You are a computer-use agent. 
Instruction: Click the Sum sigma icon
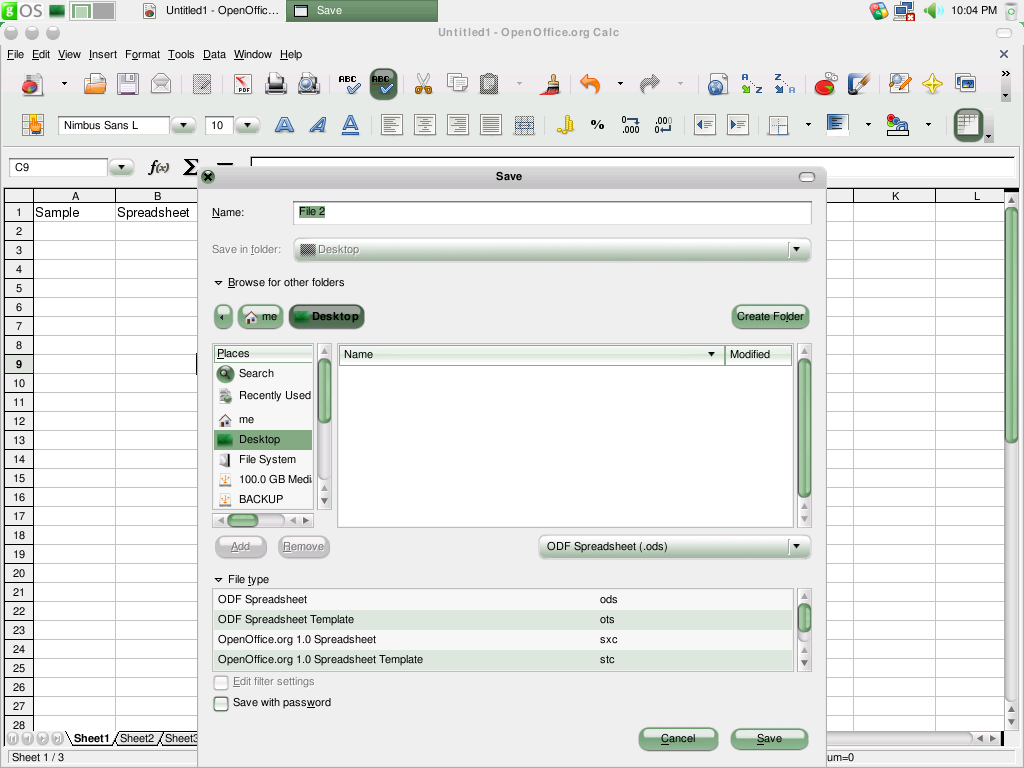(190, 167)
